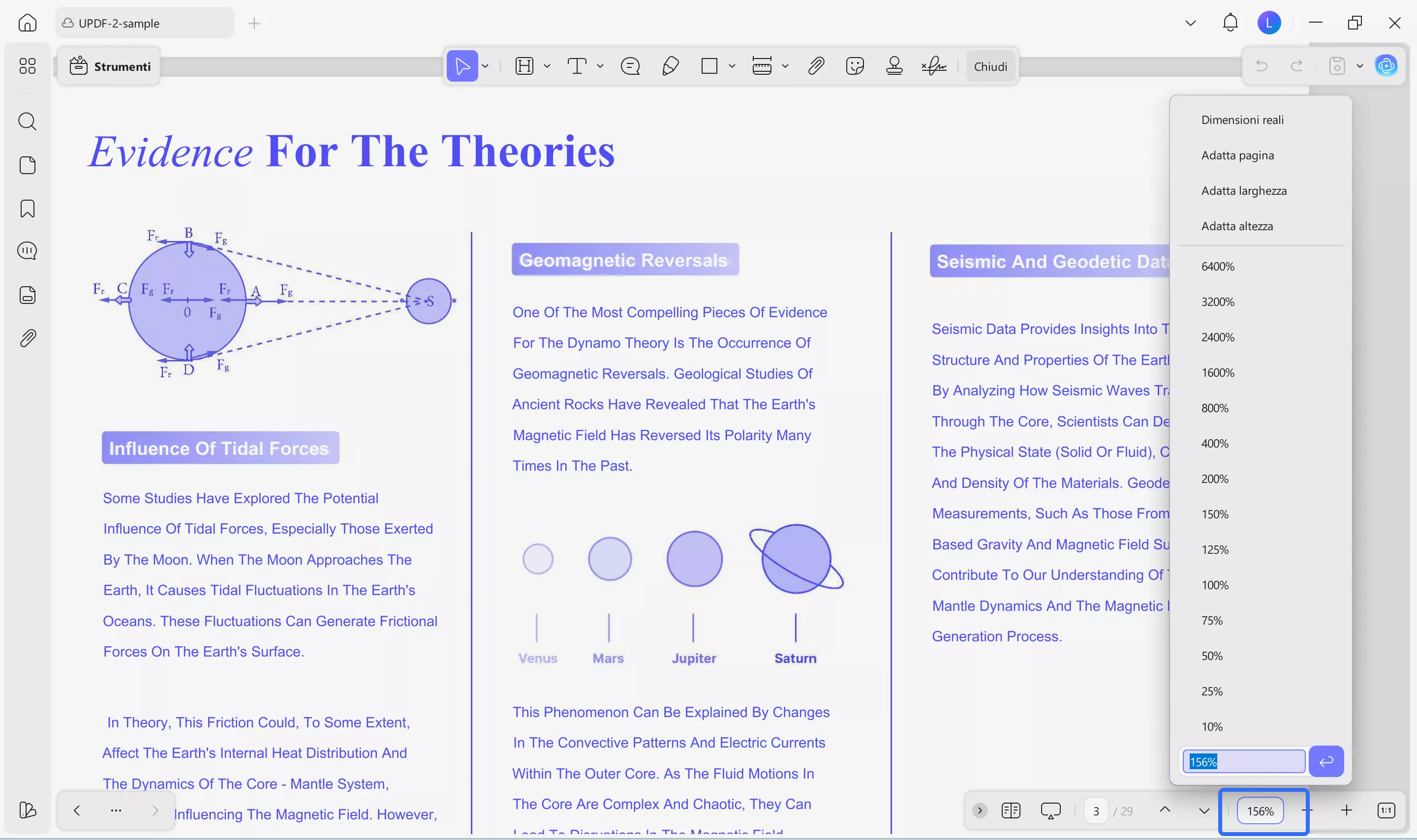Choose Adatta larghezza zoom option
The height and width of the screenshot is (840, 1417).
(1244, 191)
